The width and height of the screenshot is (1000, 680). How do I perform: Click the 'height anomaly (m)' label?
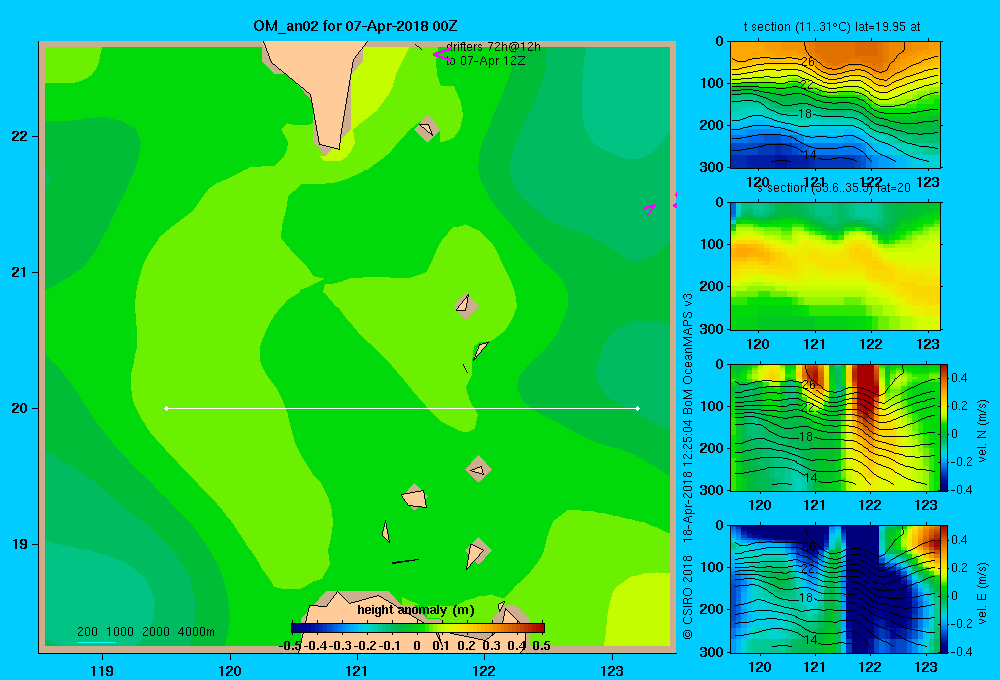(416, 610)
